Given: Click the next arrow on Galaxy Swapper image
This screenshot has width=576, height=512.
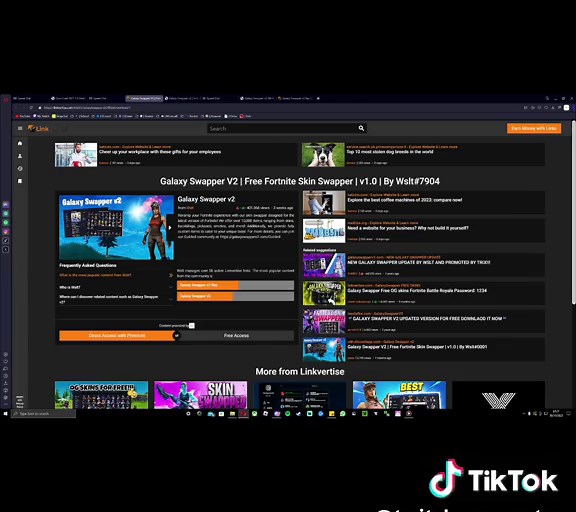Looking at the screenshot, I should [170, 228].
